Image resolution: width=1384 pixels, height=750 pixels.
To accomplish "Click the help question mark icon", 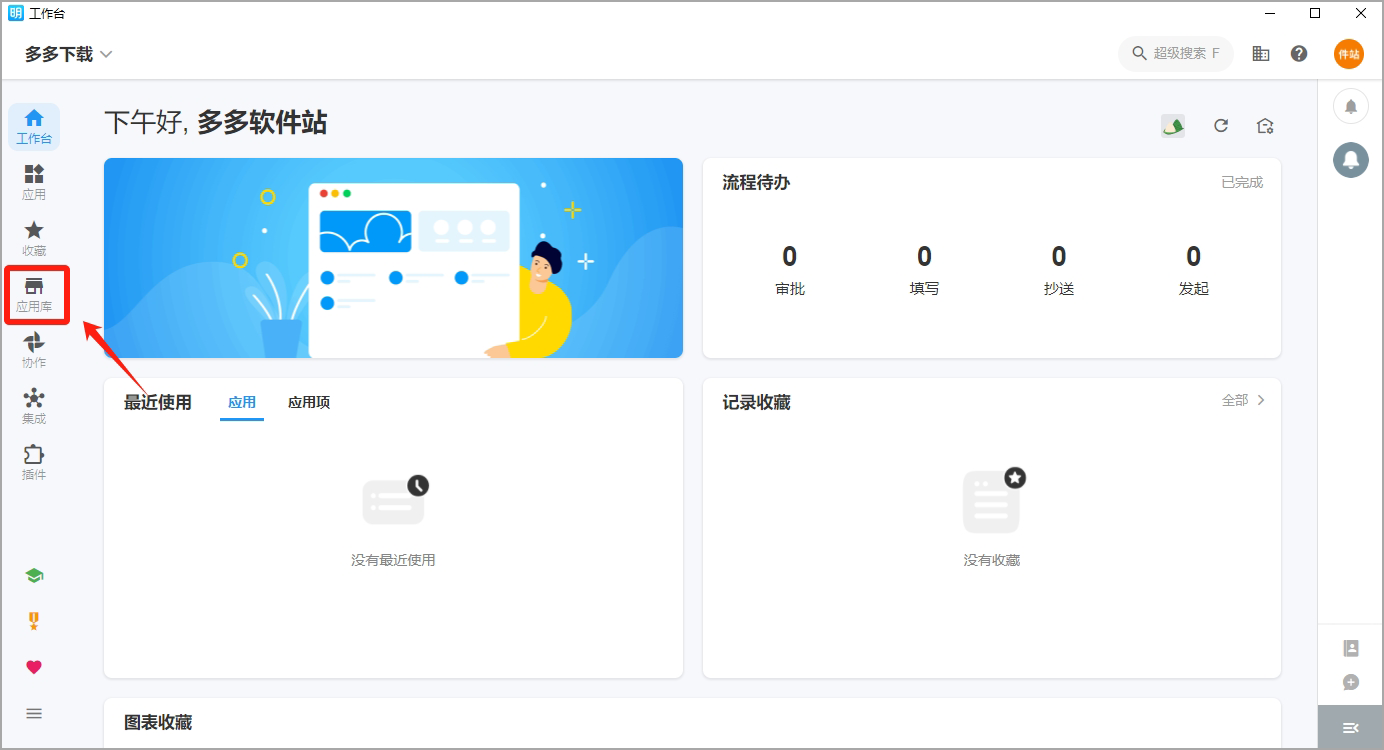I will coord(1299,54).
